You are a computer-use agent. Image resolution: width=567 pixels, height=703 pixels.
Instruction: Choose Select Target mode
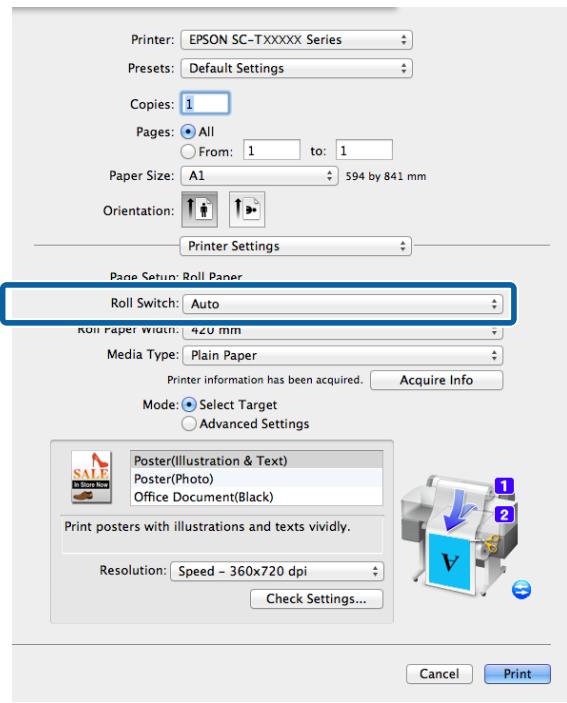[189, 405]
